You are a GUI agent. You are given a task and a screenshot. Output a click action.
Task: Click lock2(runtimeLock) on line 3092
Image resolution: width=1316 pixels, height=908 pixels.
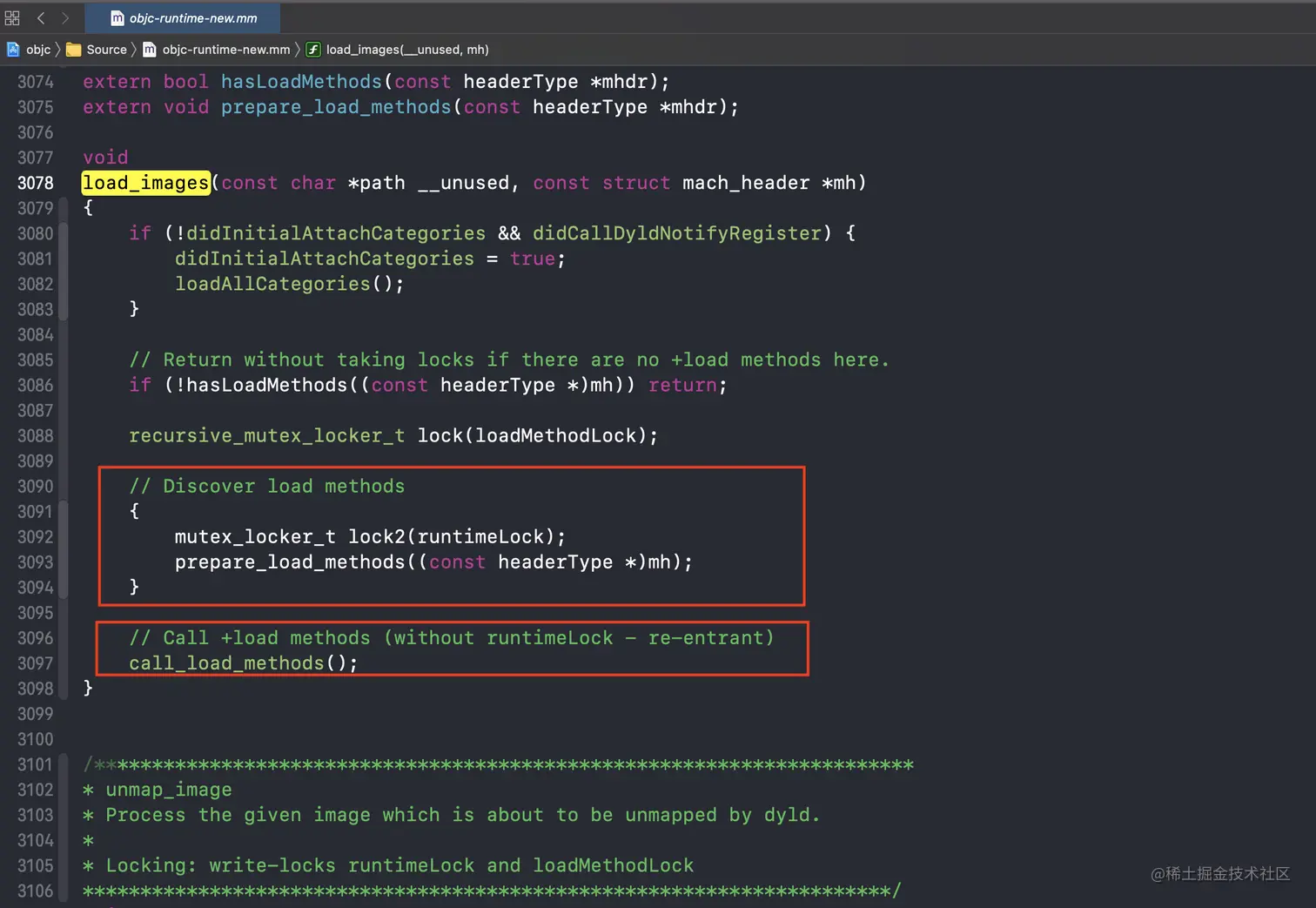click(x=451, y=536)
